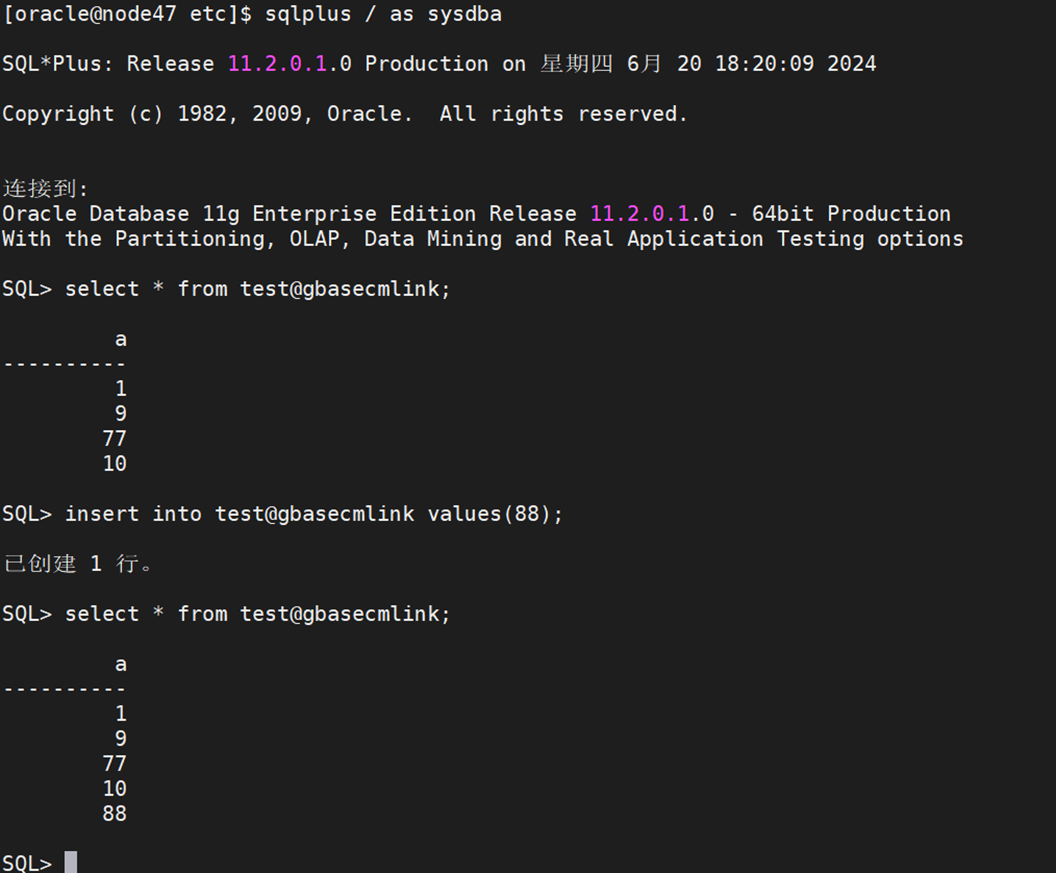Click the 已创建 1 行 confirmation message
This screenshot has width=1056, height=873.
[x=79, y=563]
